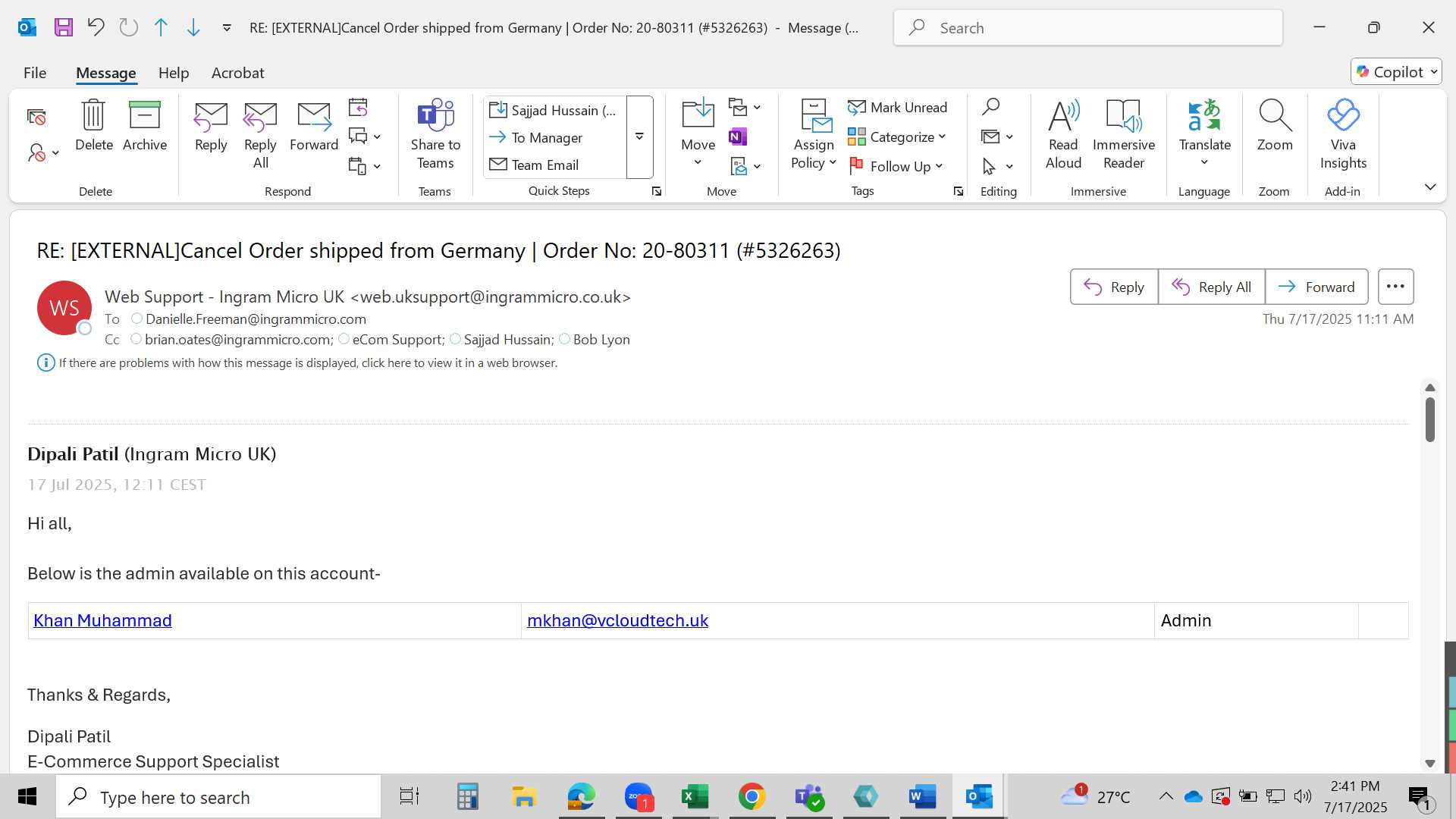Click the scroll up arrow of message
1456x819 pixels.
click(x=1430, y=388)
